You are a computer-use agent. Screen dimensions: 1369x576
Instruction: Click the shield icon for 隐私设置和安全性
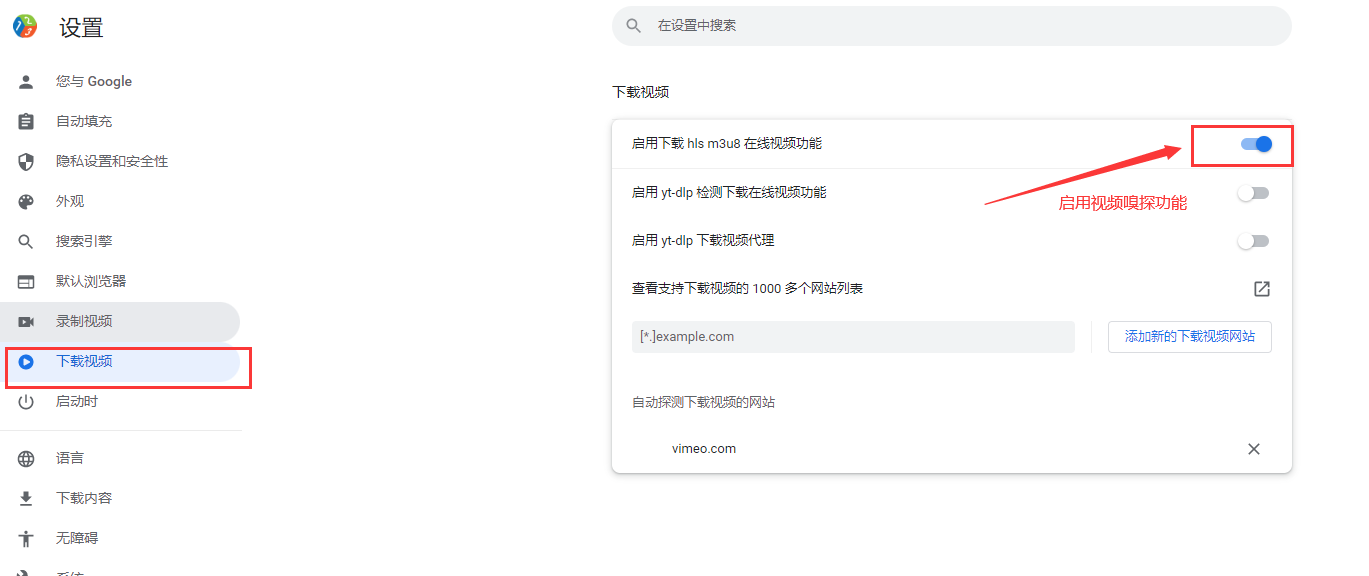pyautogui.click(x=26, y=162)
